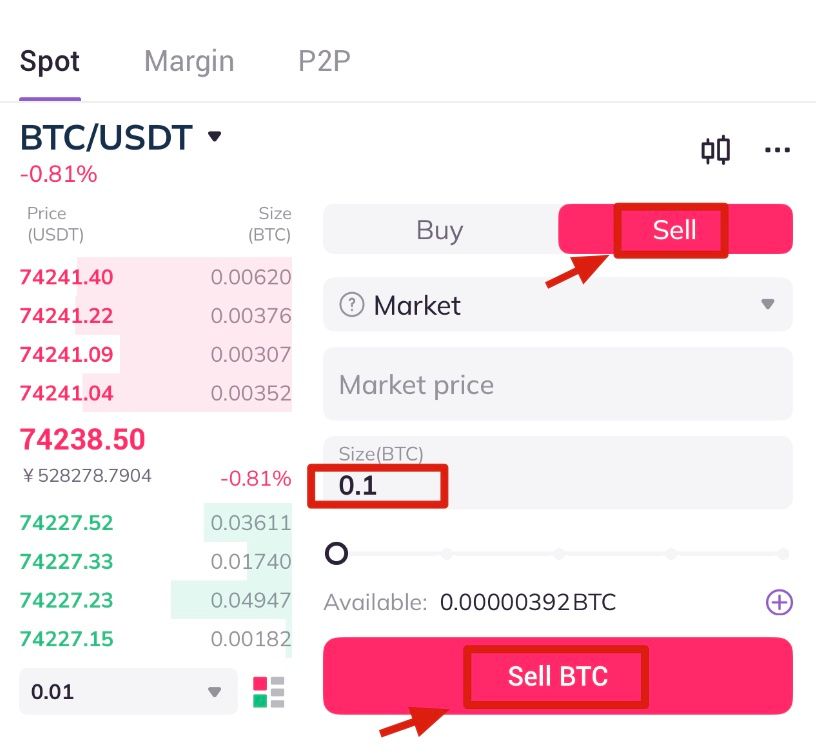This screenshot has width=816, height=754.
Task: Open the candlestick chart view
Action: click(x=715, y=151)
